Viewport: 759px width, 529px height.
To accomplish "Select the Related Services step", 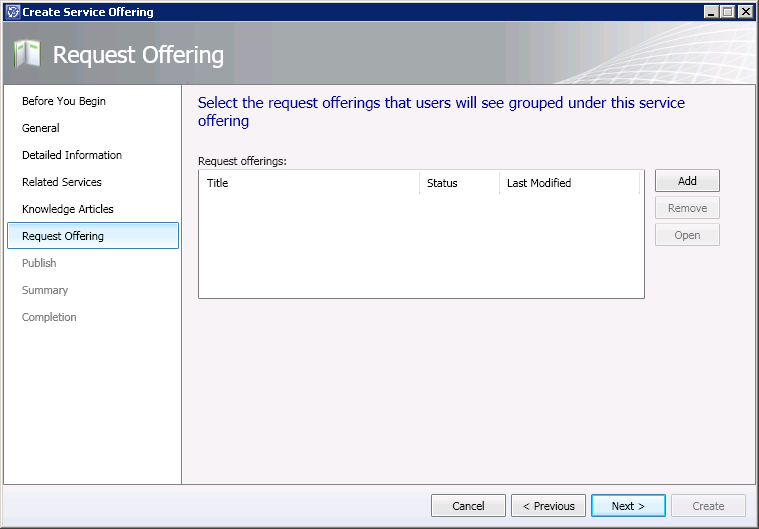I will tap(62, 182).
